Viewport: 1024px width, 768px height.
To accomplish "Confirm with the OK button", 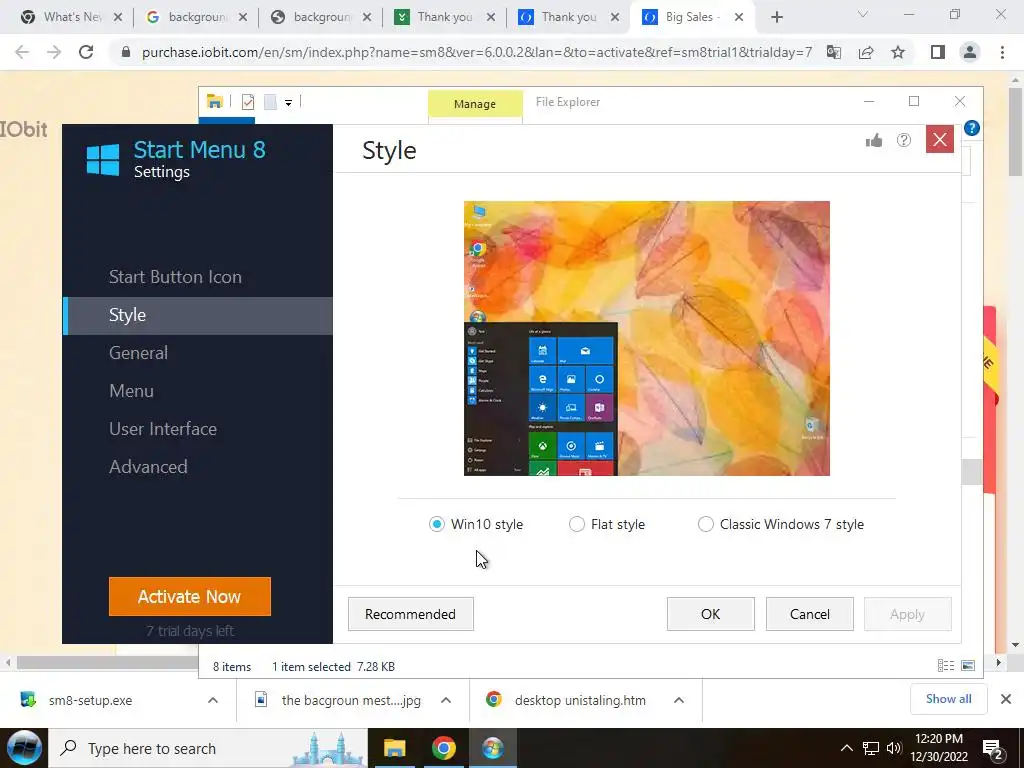I will (711, 615).
